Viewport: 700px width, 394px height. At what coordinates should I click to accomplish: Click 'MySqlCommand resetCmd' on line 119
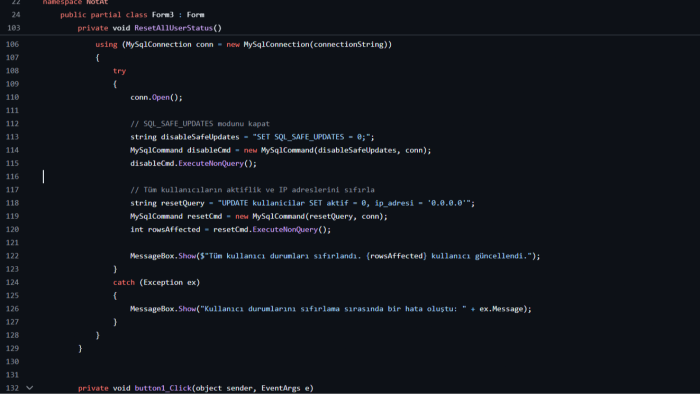click(x=176, y=216)
